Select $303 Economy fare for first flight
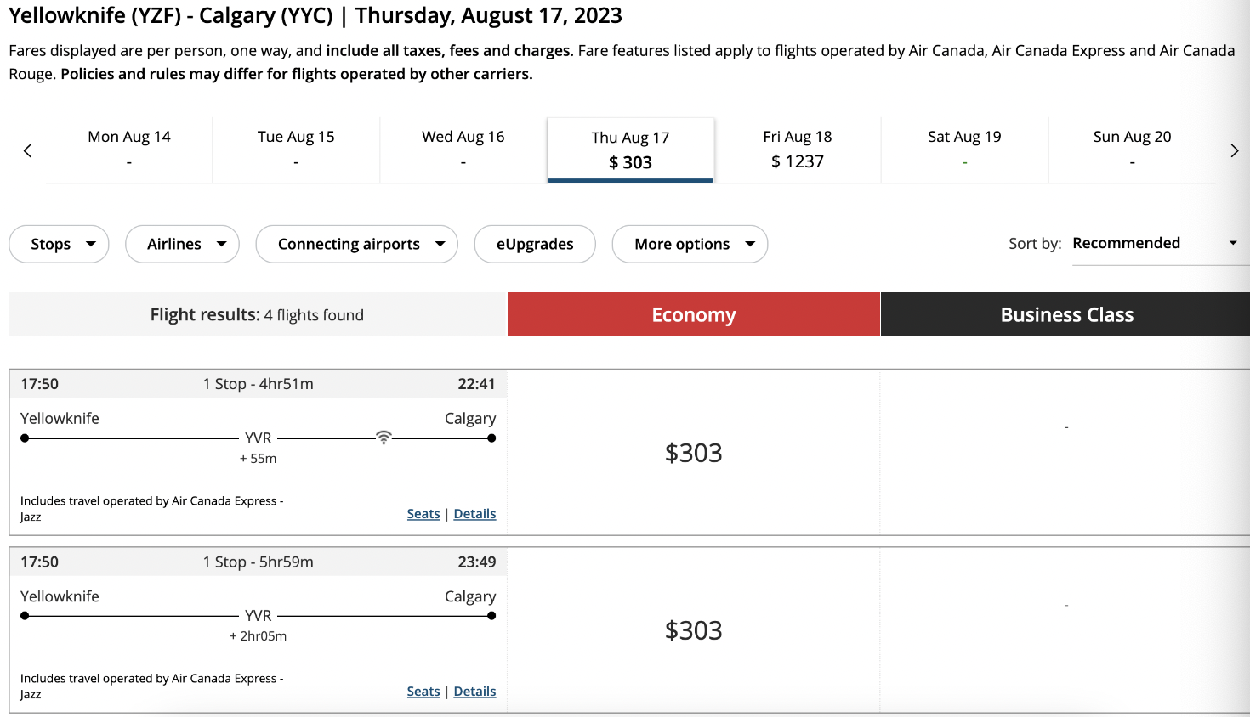This screenshot has width=1250, height=717. tap(694, 453)
